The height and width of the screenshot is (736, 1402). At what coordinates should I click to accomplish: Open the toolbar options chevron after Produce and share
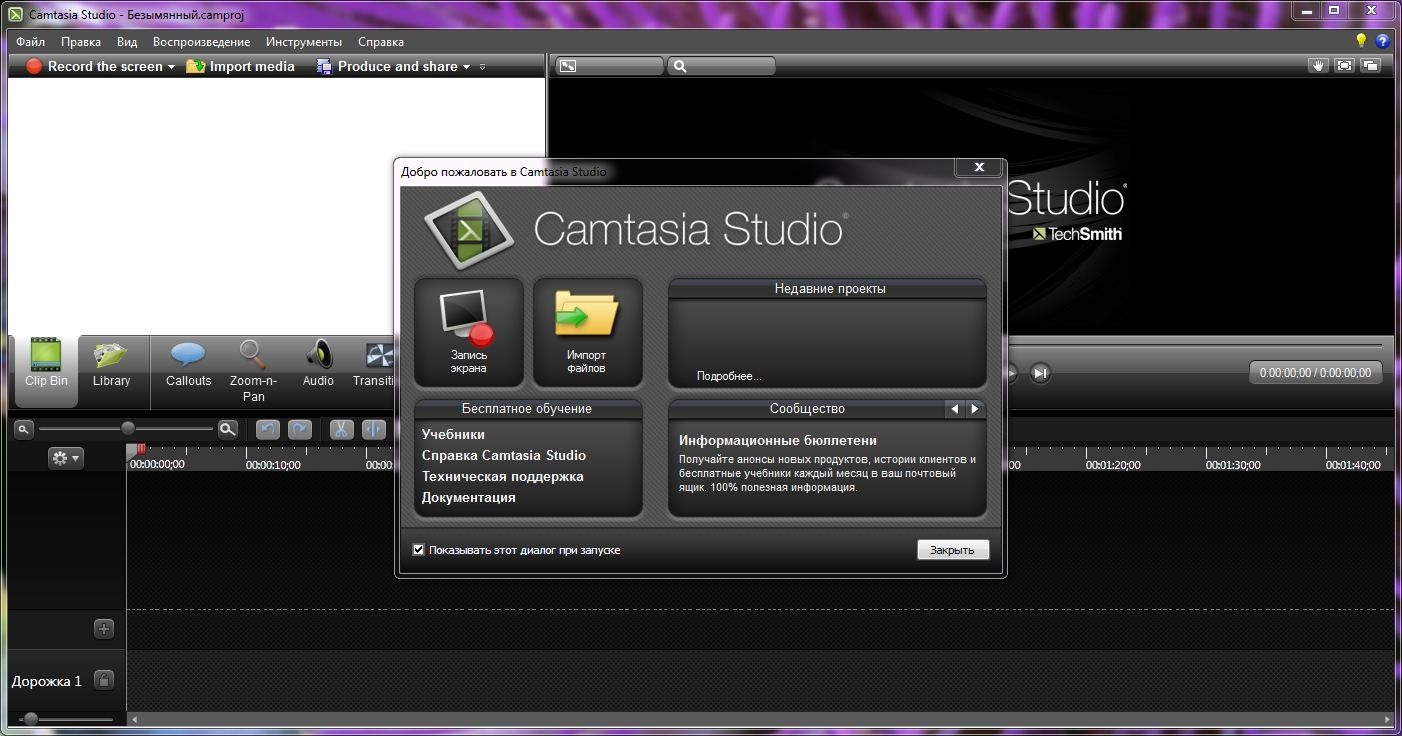click(x=482, y=67)
